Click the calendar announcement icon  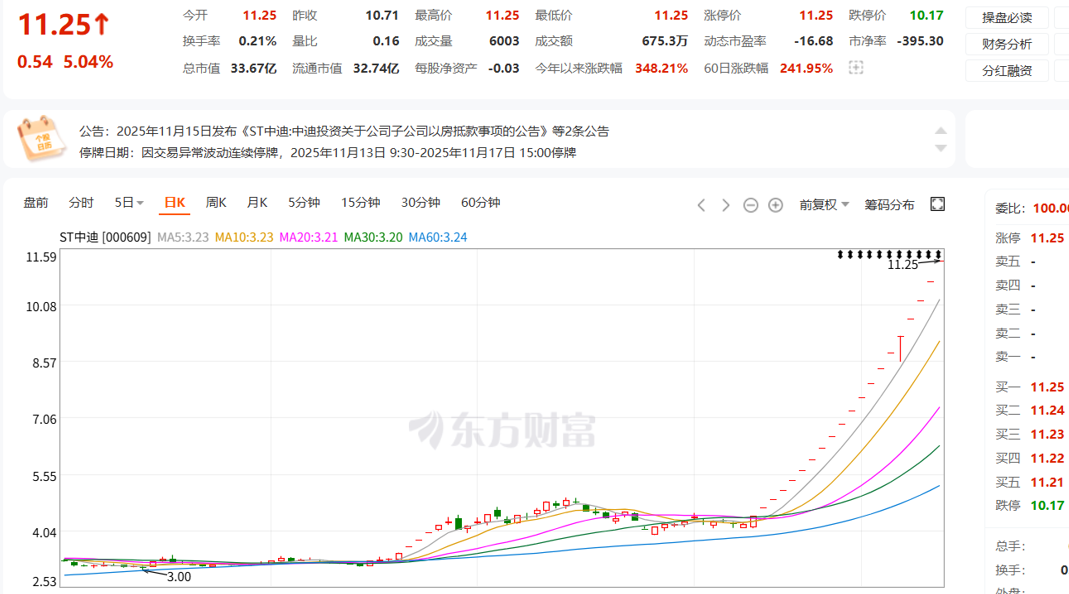[40, 138]
